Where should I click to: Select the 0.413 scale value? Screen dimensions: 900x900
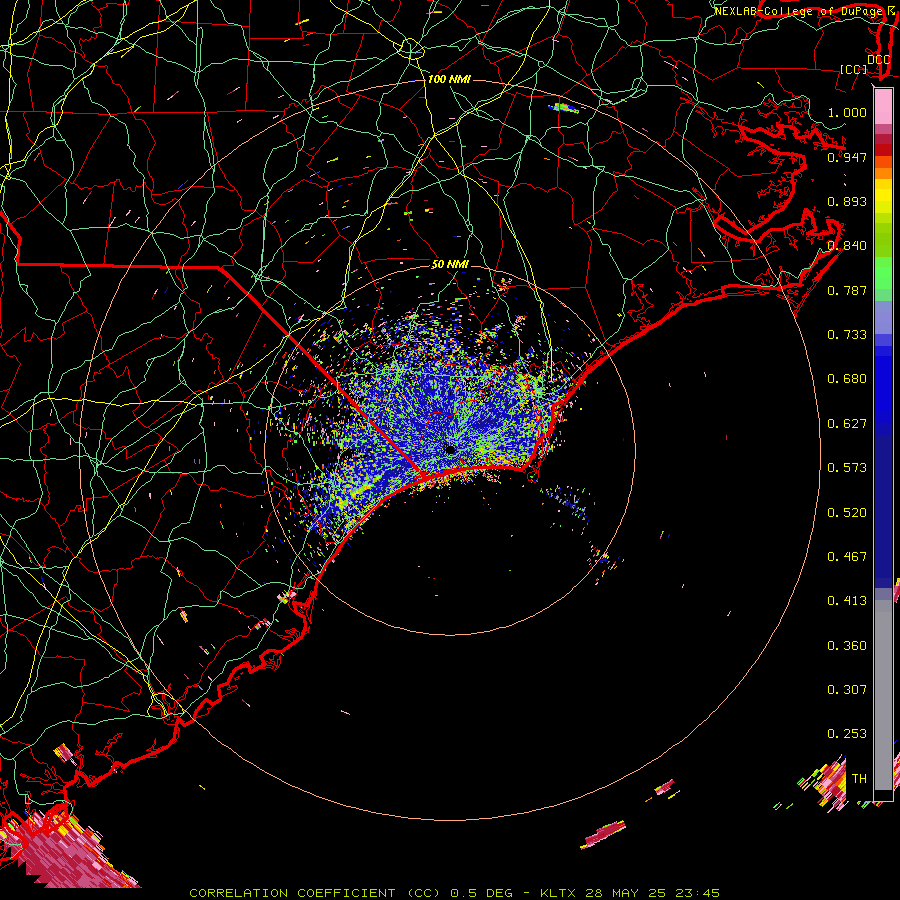[847, 601]
